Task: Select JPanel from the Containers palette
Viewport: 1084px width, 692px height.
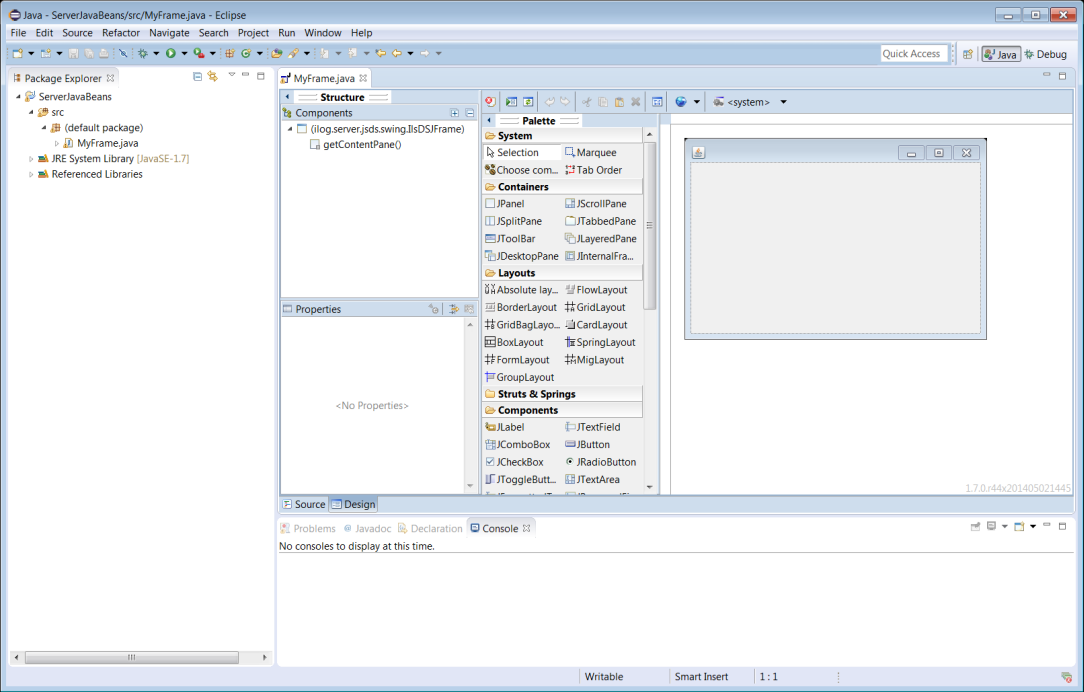Action: (x=510, y=204)
